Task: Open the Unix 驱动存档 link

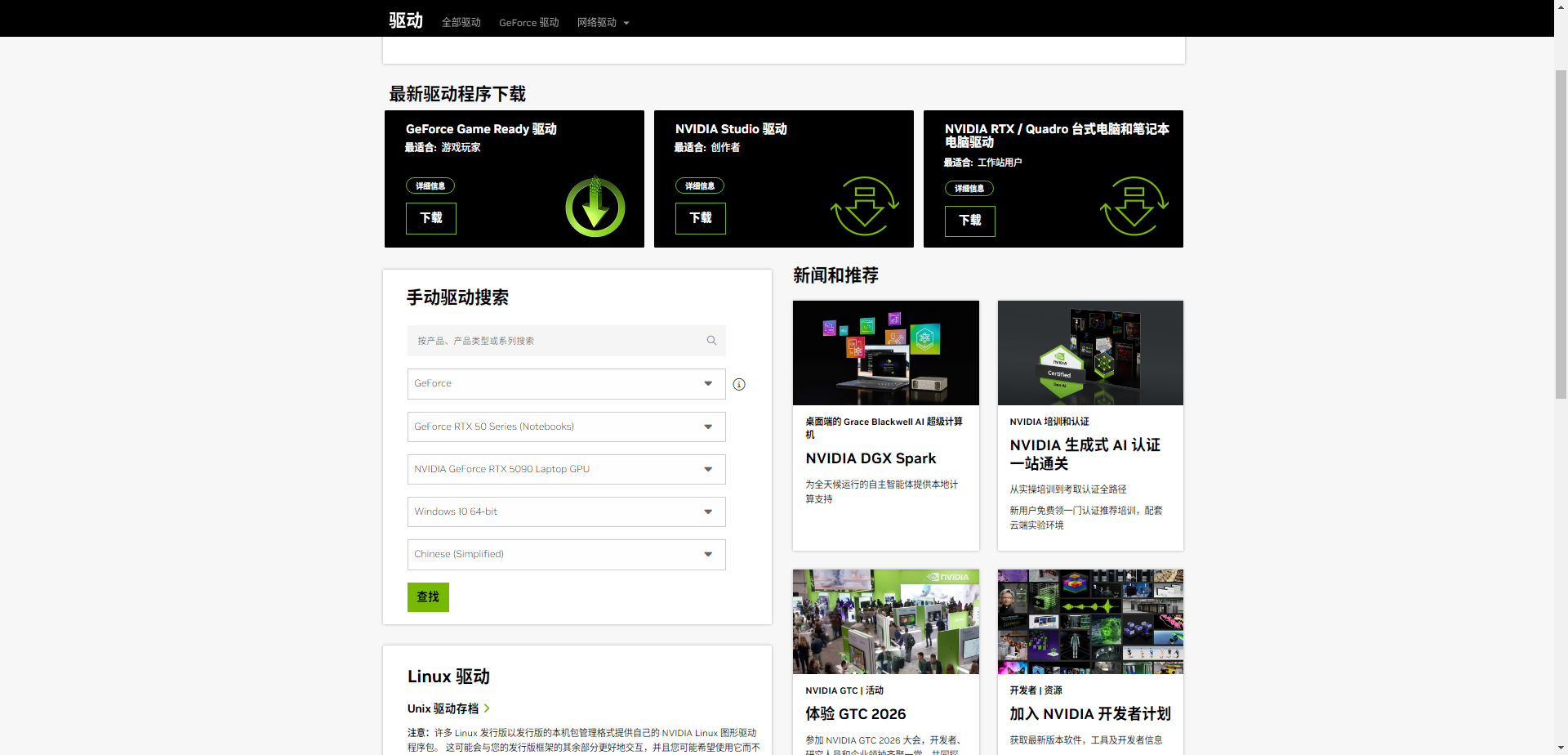Action: [x=443, y=708]
